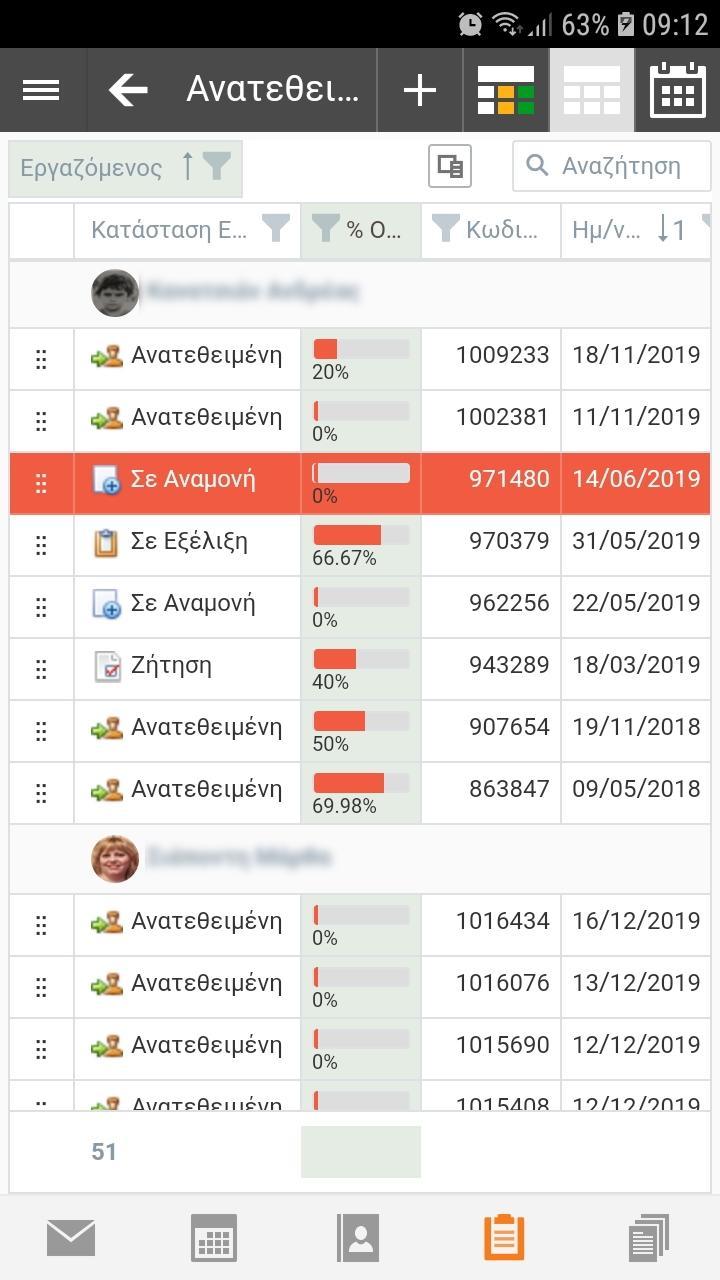Open filter for the % completion column

click(x=326, y=229)
